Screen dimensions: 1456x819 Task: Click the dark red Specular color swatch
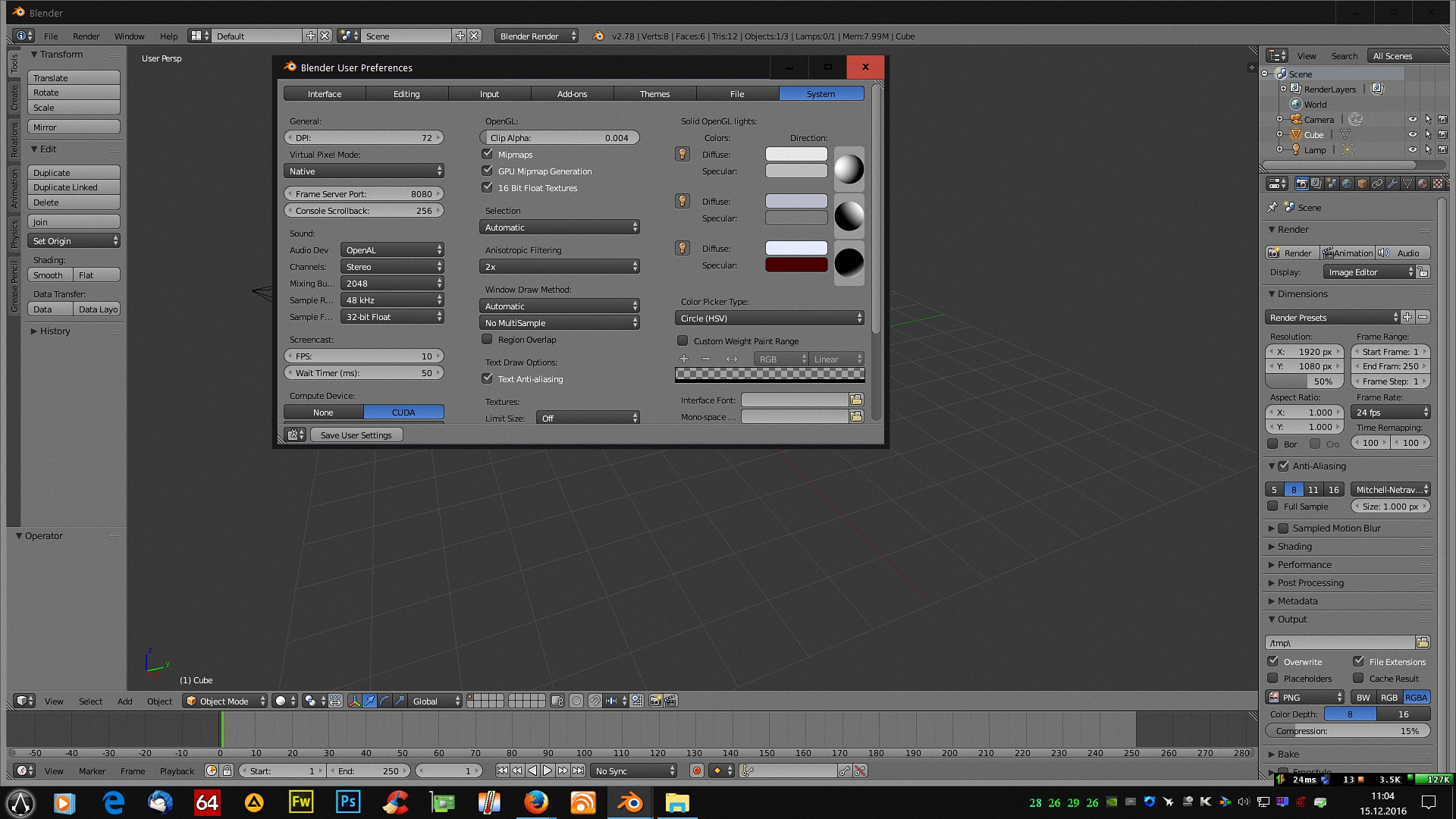click(796, 265)
